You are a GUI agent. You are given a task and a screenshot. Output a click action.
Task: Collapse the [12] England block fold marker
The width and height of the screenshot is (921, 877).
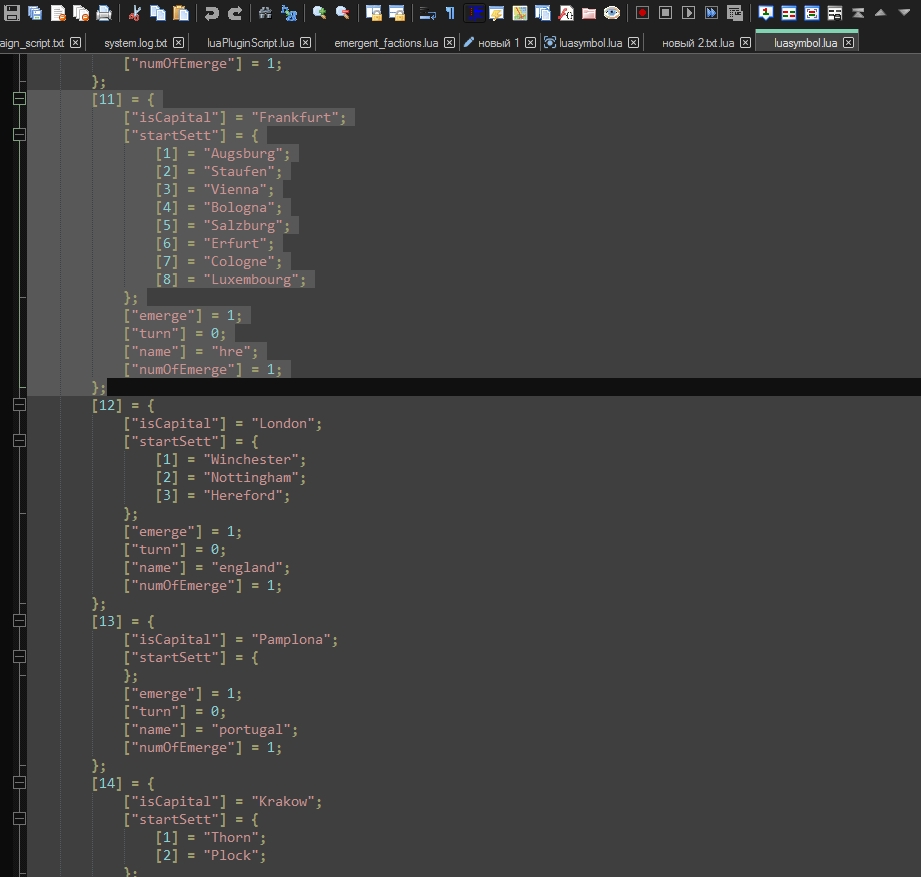point(19,405)
